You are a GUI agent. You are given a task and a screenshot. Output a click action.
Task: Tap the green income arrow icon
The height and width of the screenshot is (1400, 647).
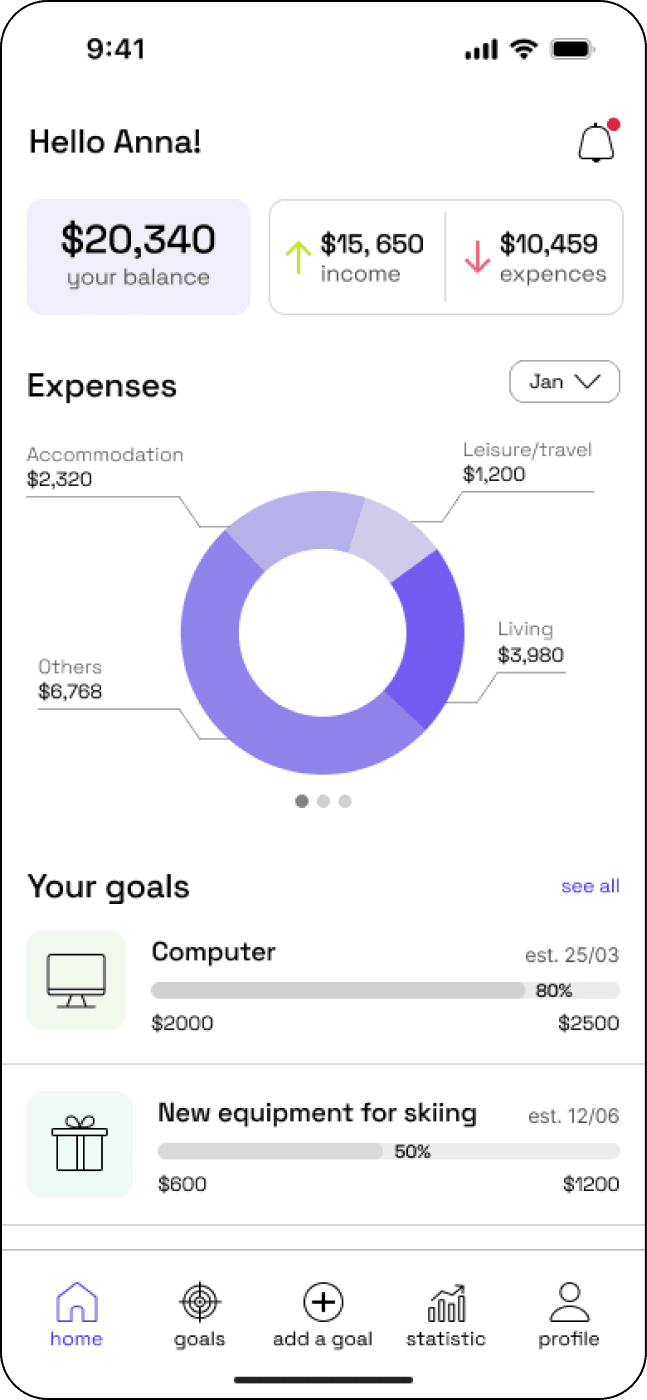coord(299,257)
